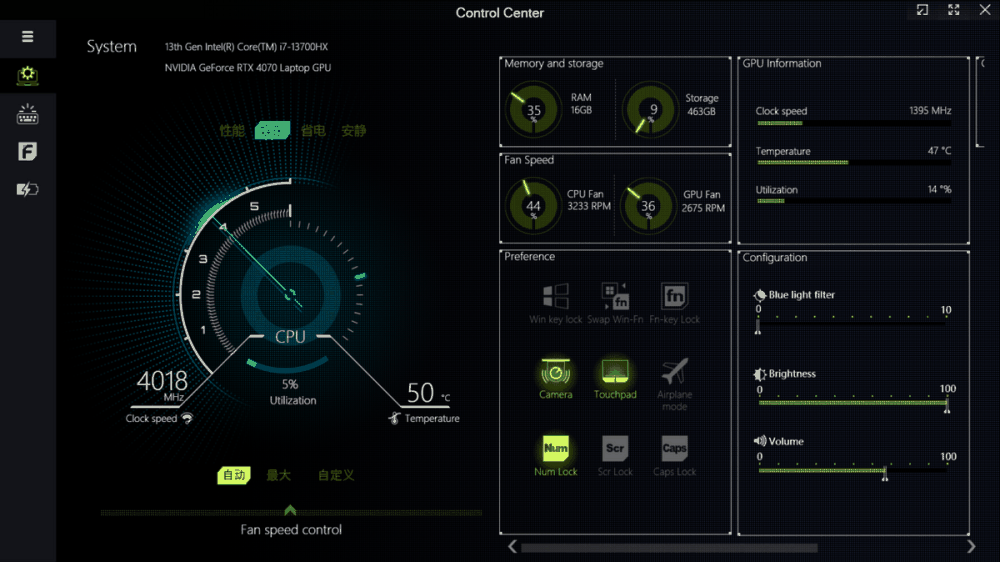This screenshot has width=1000, height=562.
Task: Toggle Num Lock
Action: [556, 449]
